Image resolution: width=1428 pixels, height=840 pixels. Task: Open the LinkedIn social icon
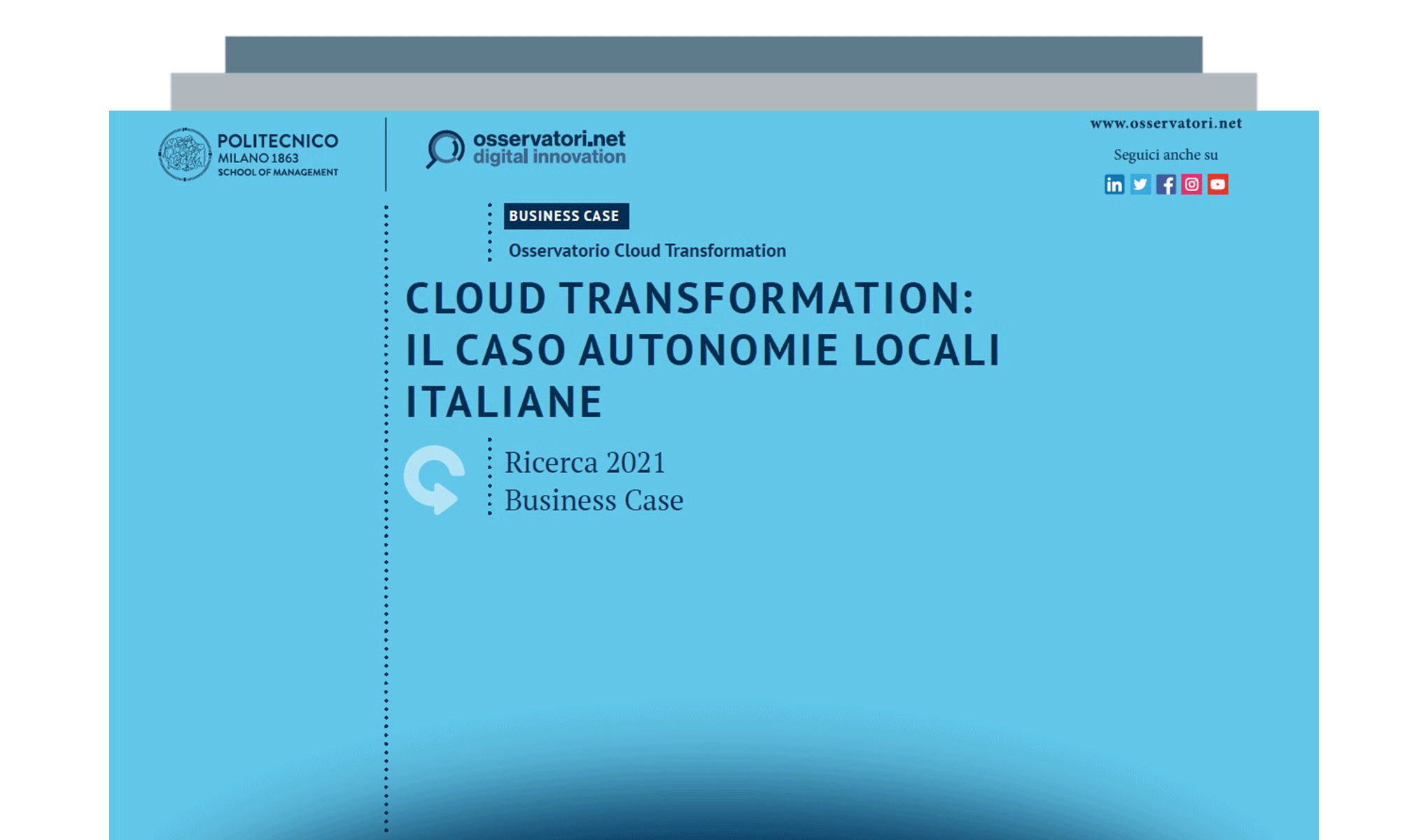[x=1114, y=184]
